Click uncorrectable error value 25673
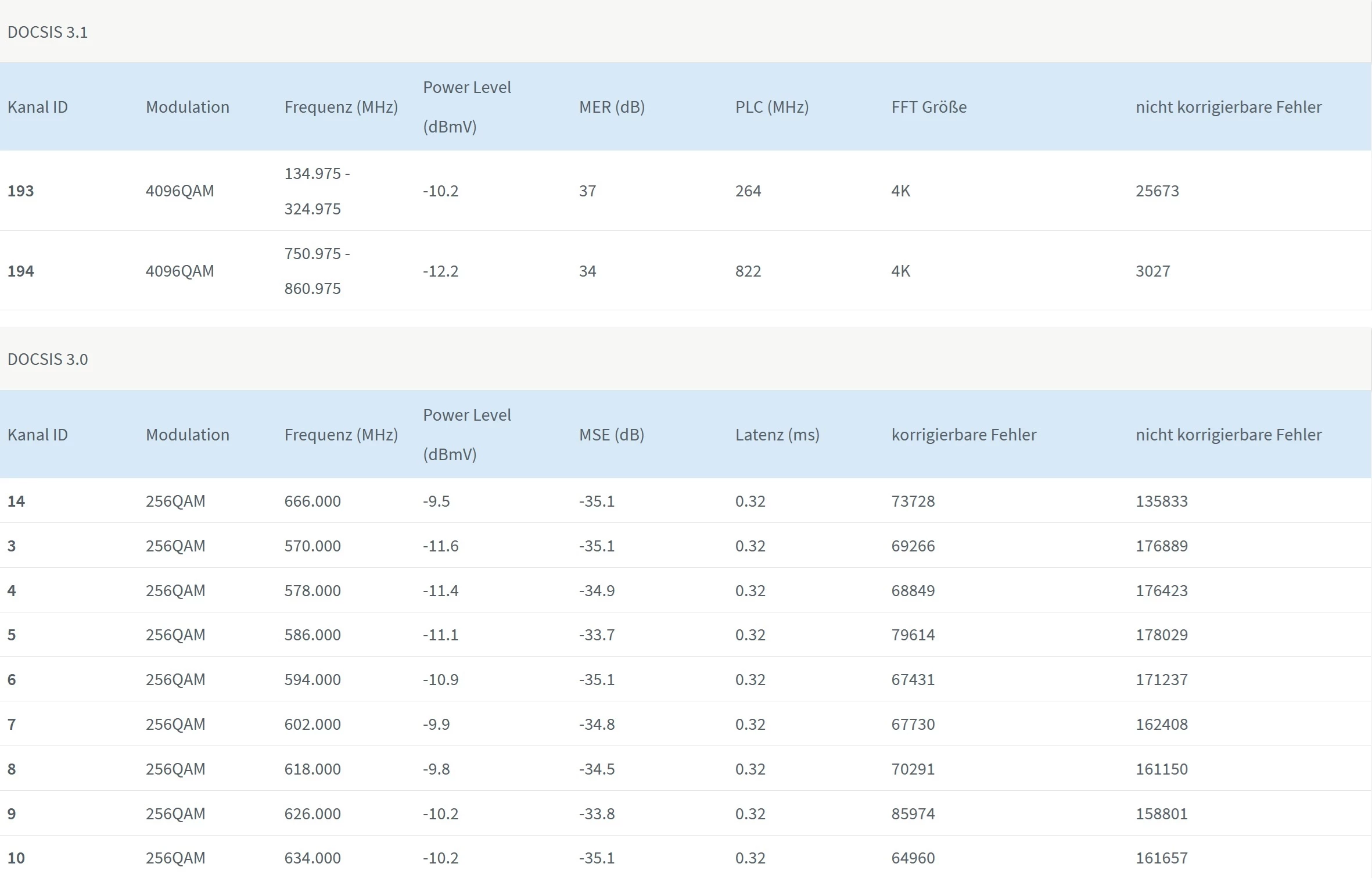 tap(1157, 191)
